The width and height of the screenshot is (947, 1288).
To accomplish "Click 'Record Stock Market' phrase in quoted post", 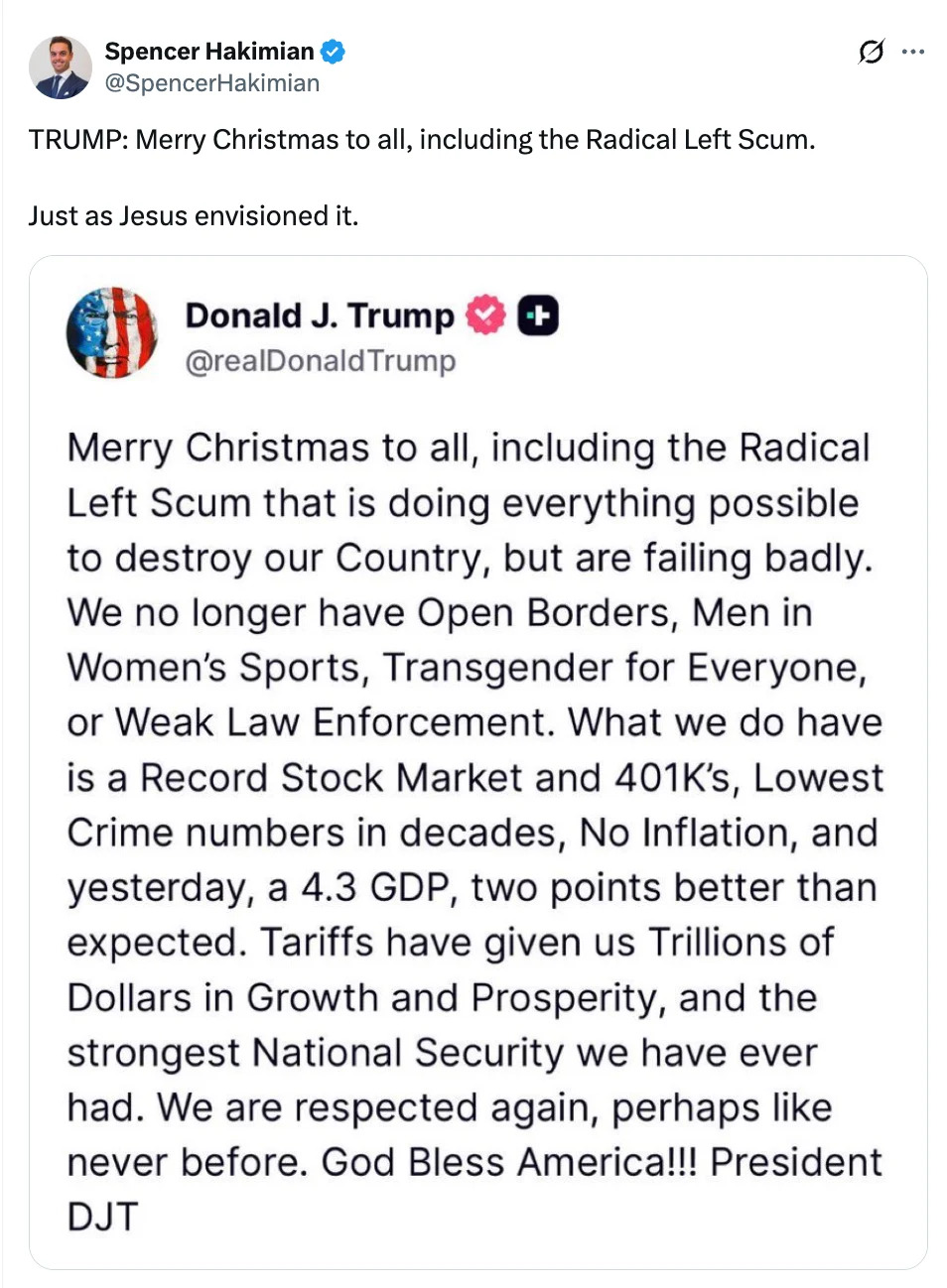I will 331,778.
